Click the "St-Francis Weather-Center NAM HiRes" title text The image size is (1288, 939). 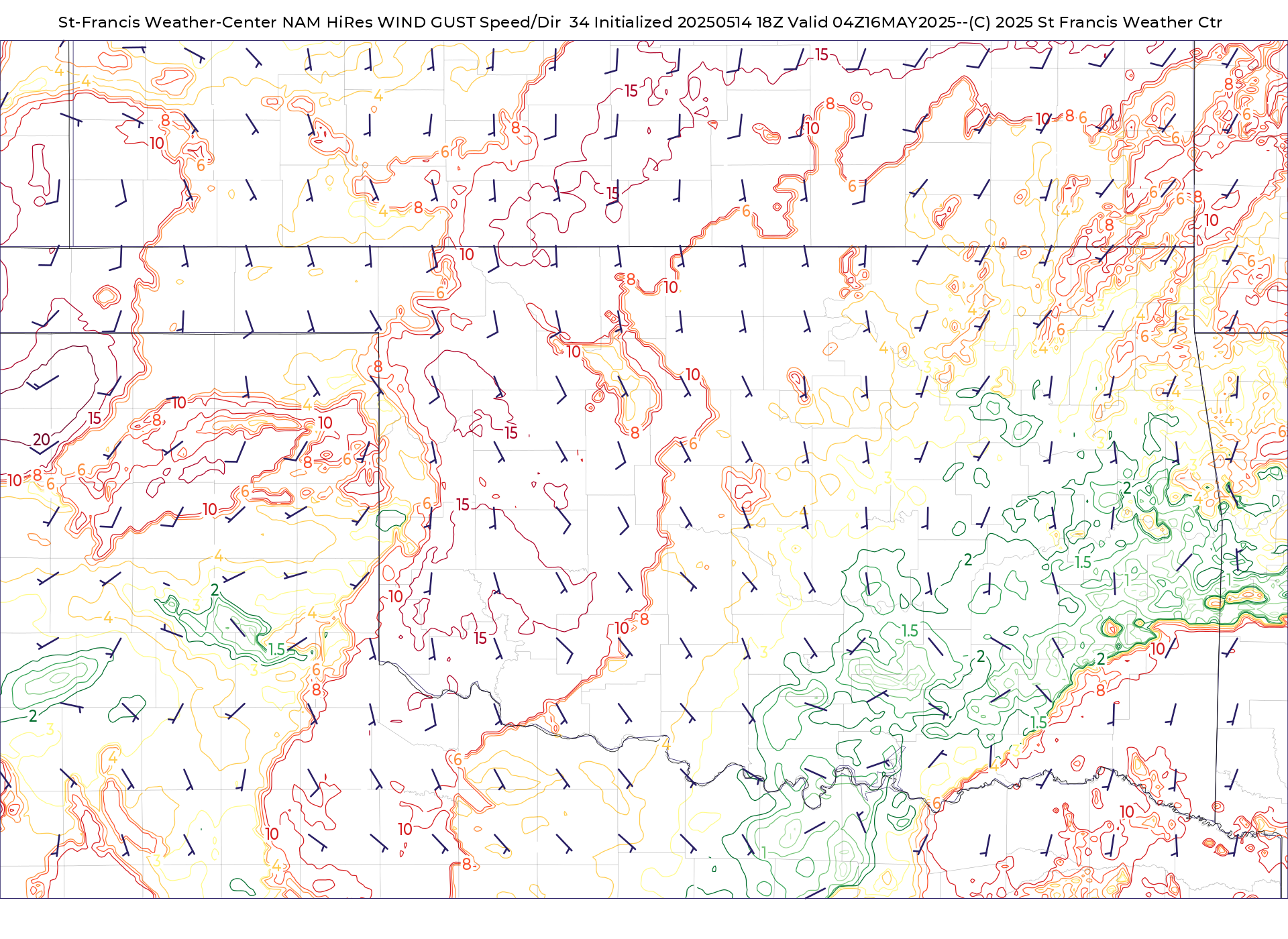(216, 22)
